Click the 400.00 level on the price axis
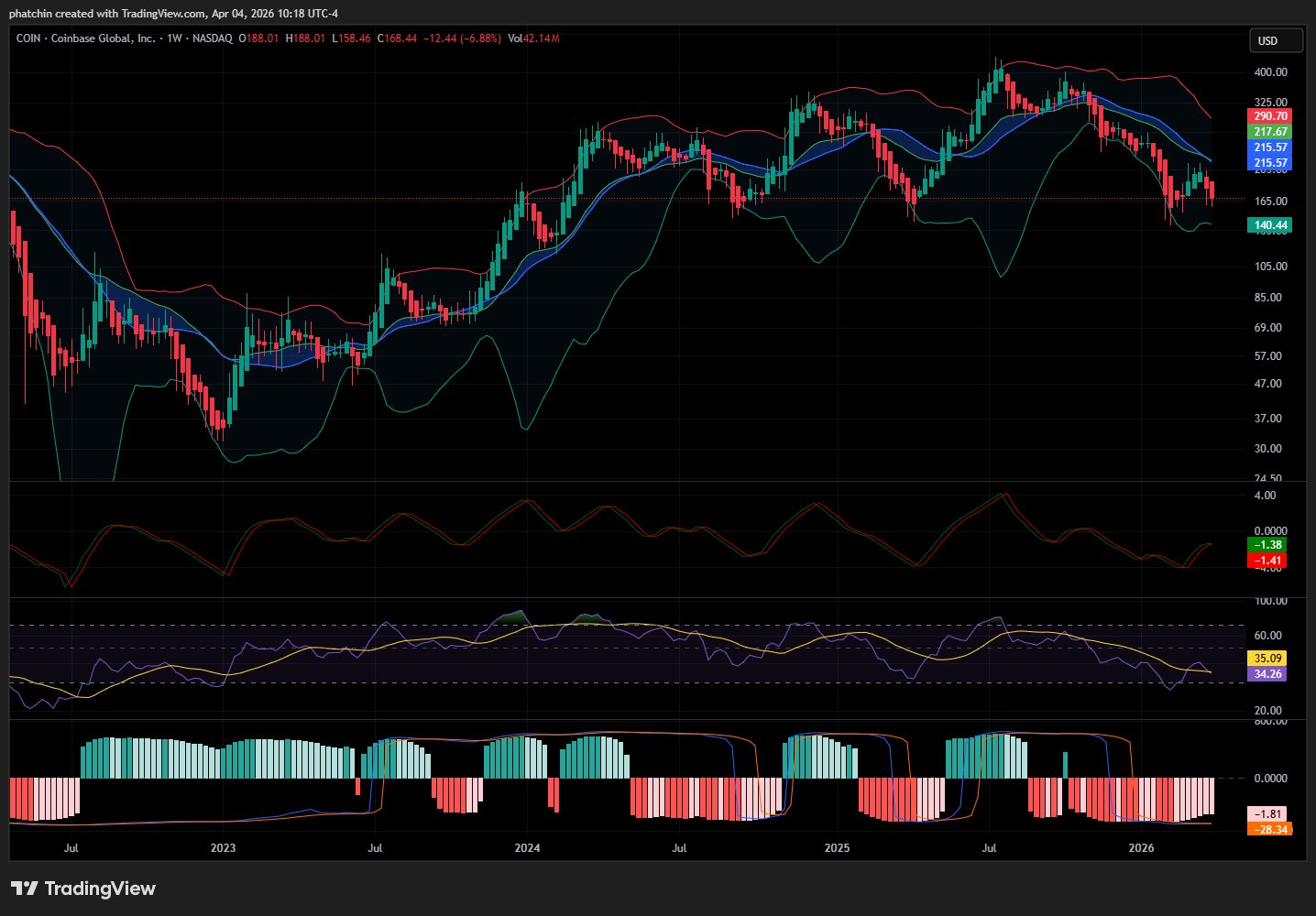 [1270, 72]
